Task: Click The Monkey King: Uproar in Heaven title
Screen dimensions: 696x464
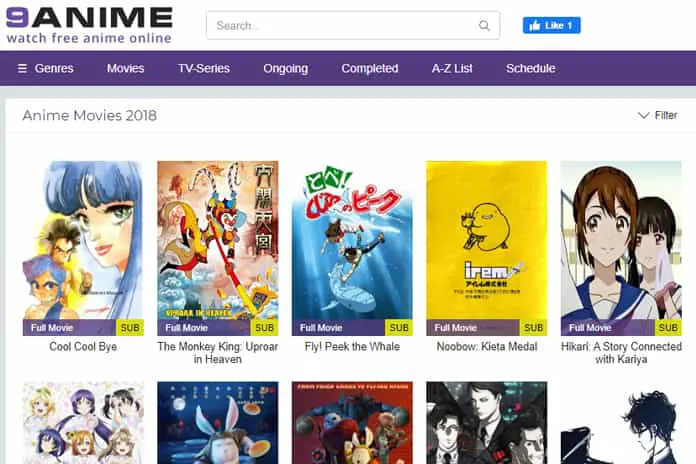Action: [218, 353]
